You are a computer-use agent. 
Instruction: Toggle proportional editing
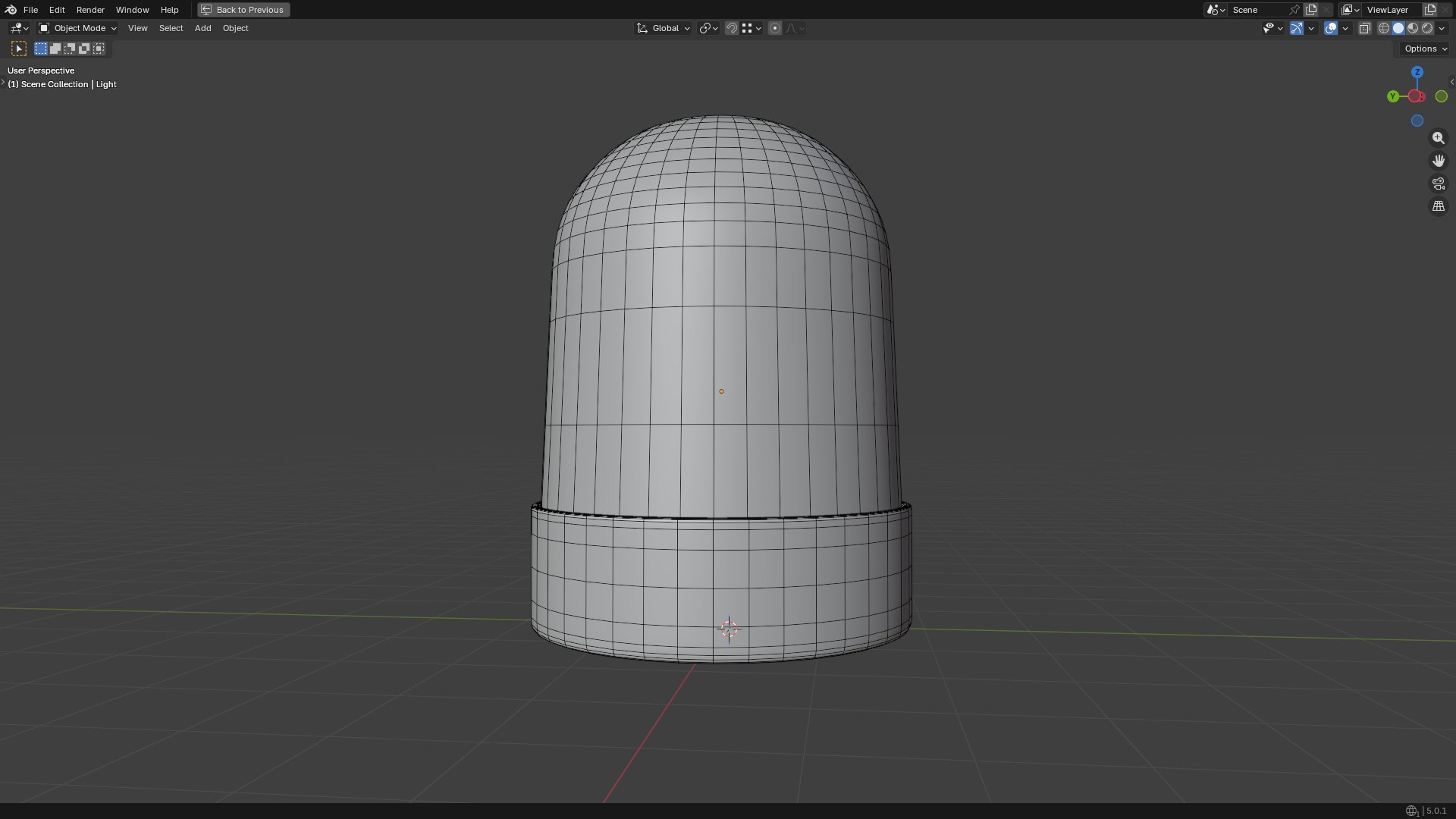pos(774,28)
